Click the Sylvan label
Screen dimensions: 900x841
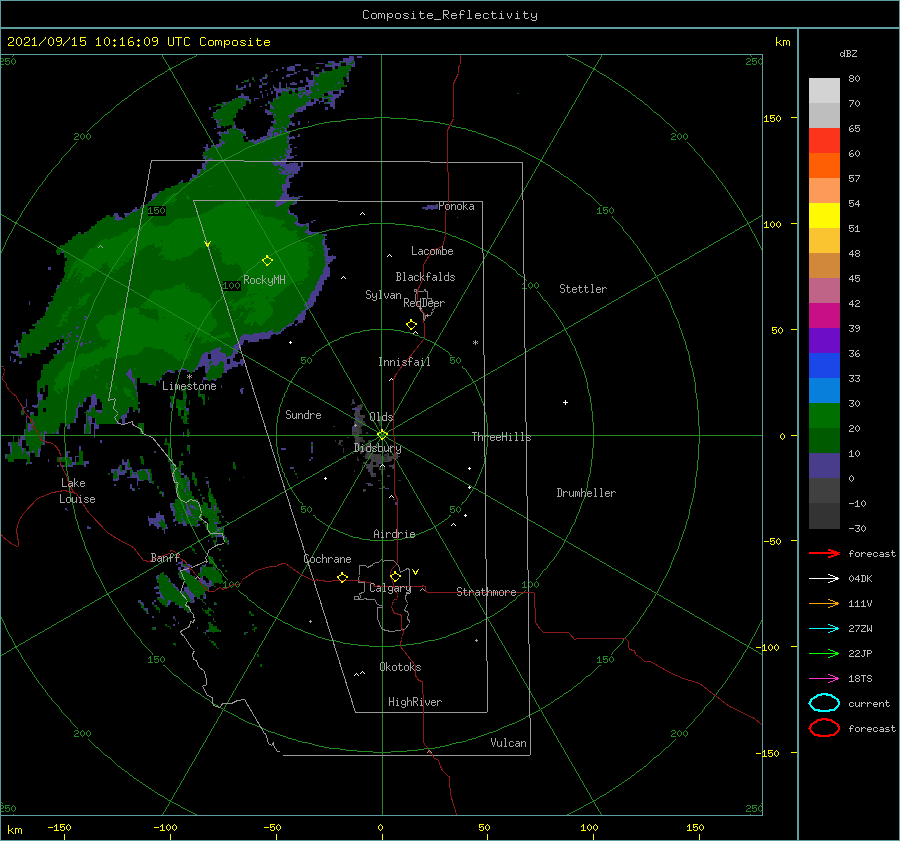[383, 295]
